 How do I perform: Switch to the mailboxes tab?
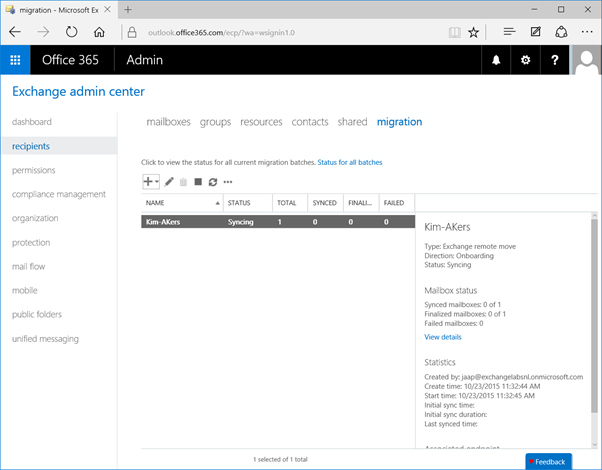pyautogui.click(x=168, y=122)
